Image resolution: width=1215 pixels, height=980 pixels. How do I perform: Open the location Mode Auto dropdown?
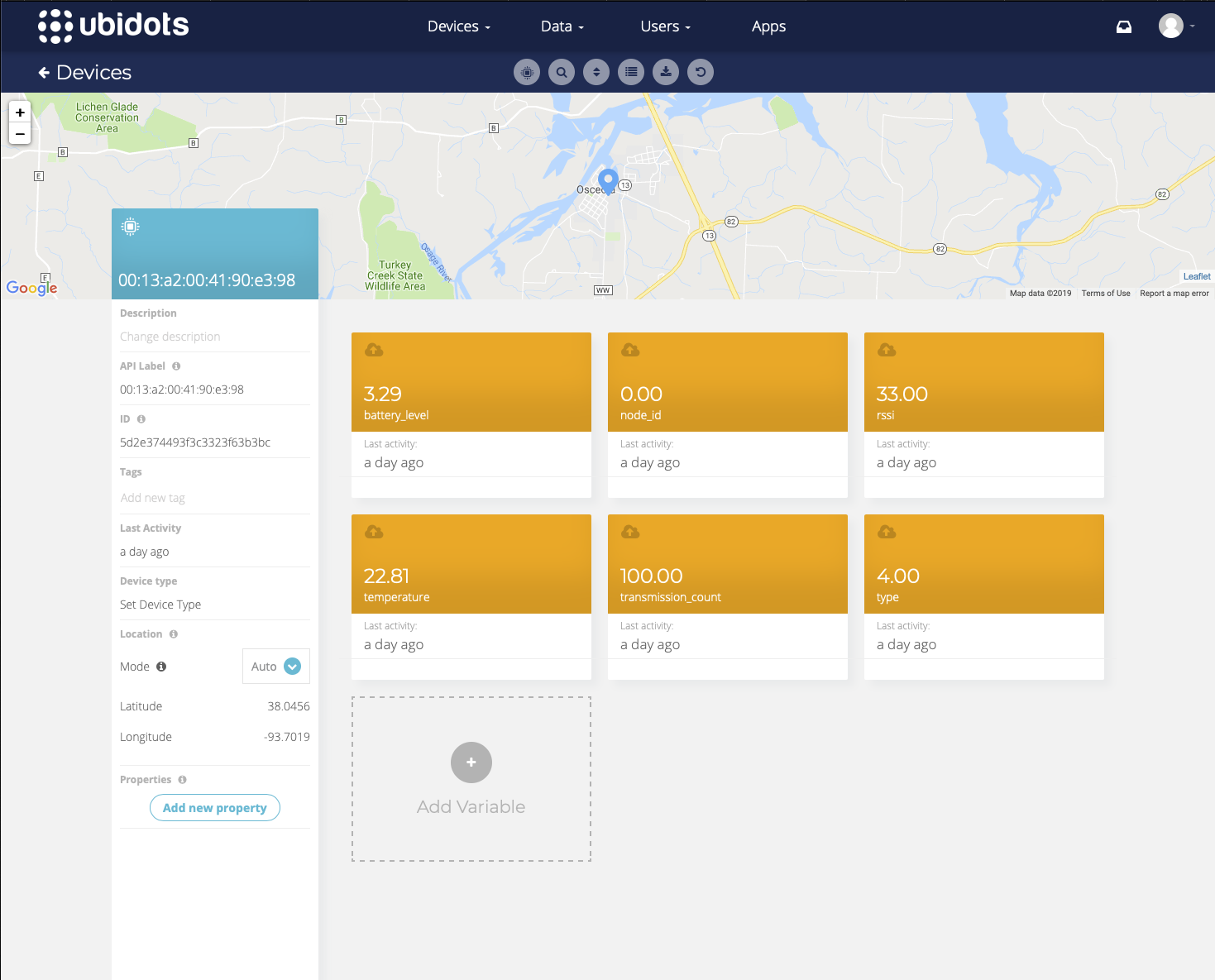coord(275,666)
